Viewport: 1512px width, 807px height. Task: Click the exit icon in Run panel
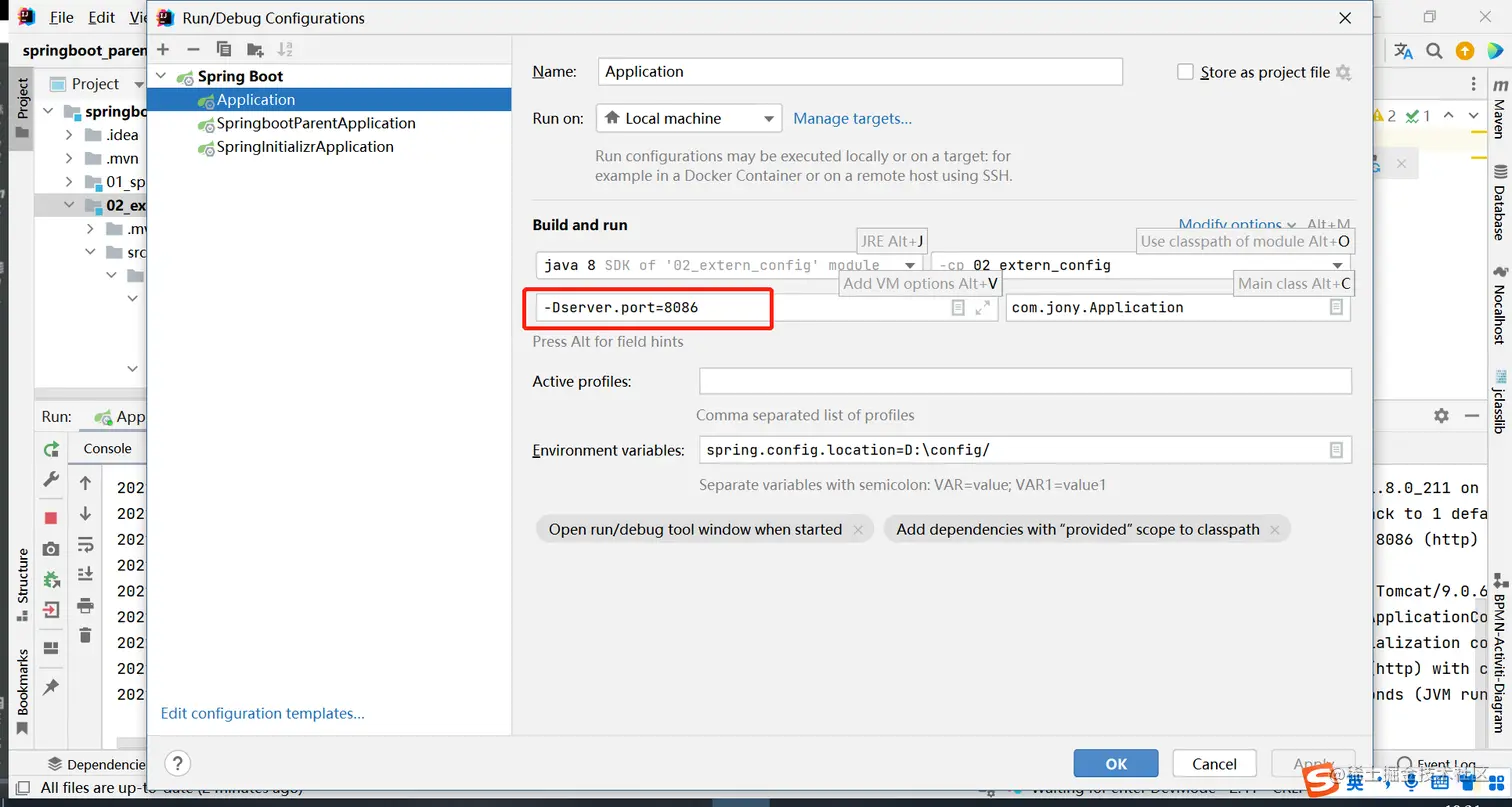coord(51,609)
